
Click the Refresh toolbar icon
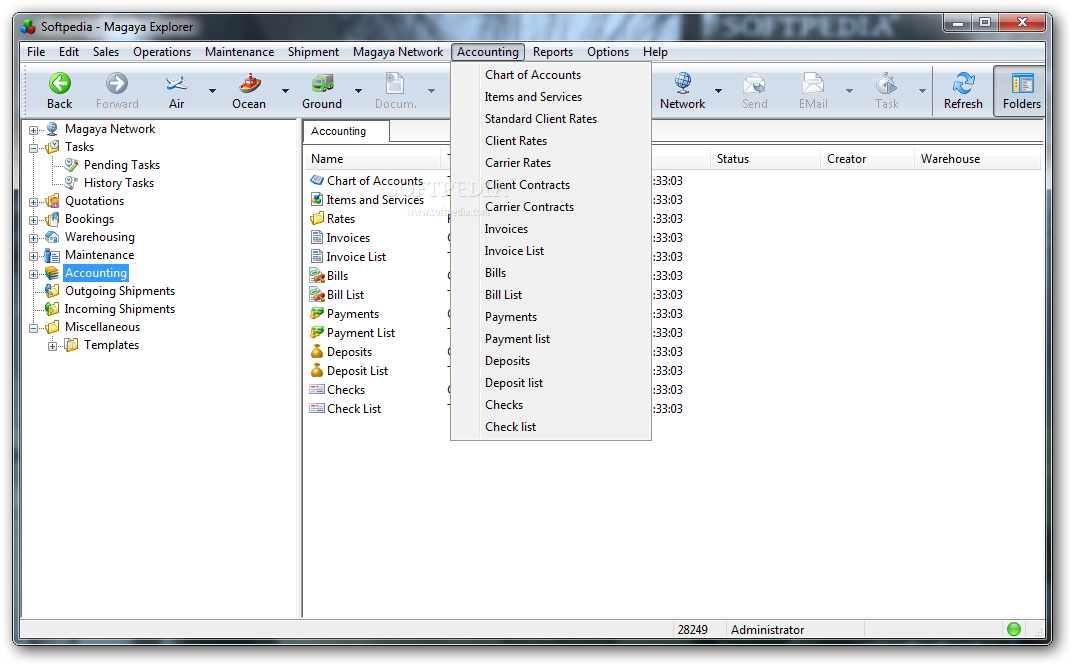tap(964, 84)
